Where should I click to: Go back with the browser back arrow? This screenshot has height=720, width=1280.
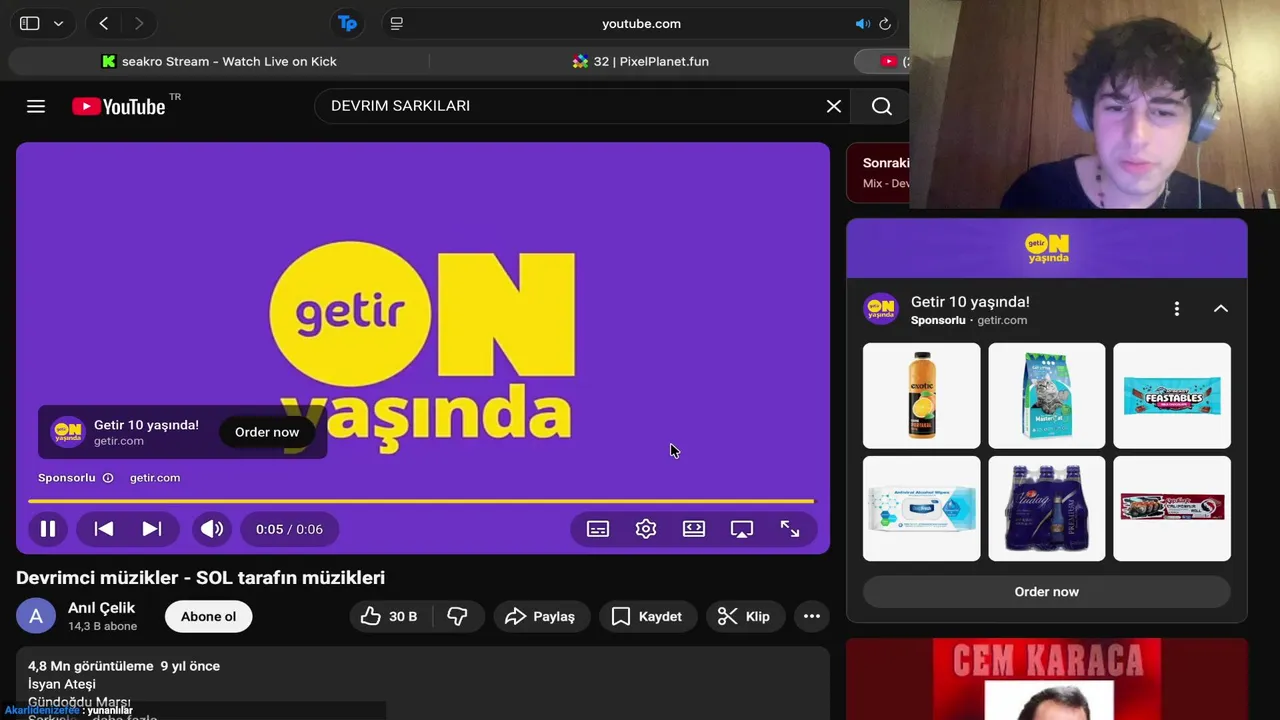[x=103, y=23]
